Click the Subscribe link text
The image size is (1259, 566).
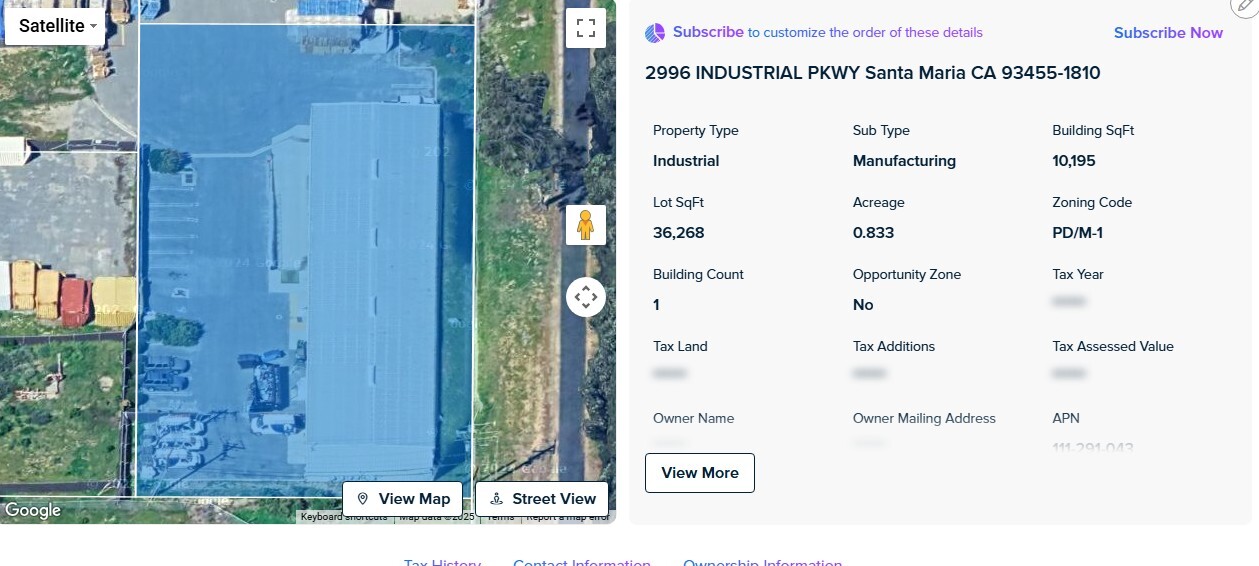[708, 32]
